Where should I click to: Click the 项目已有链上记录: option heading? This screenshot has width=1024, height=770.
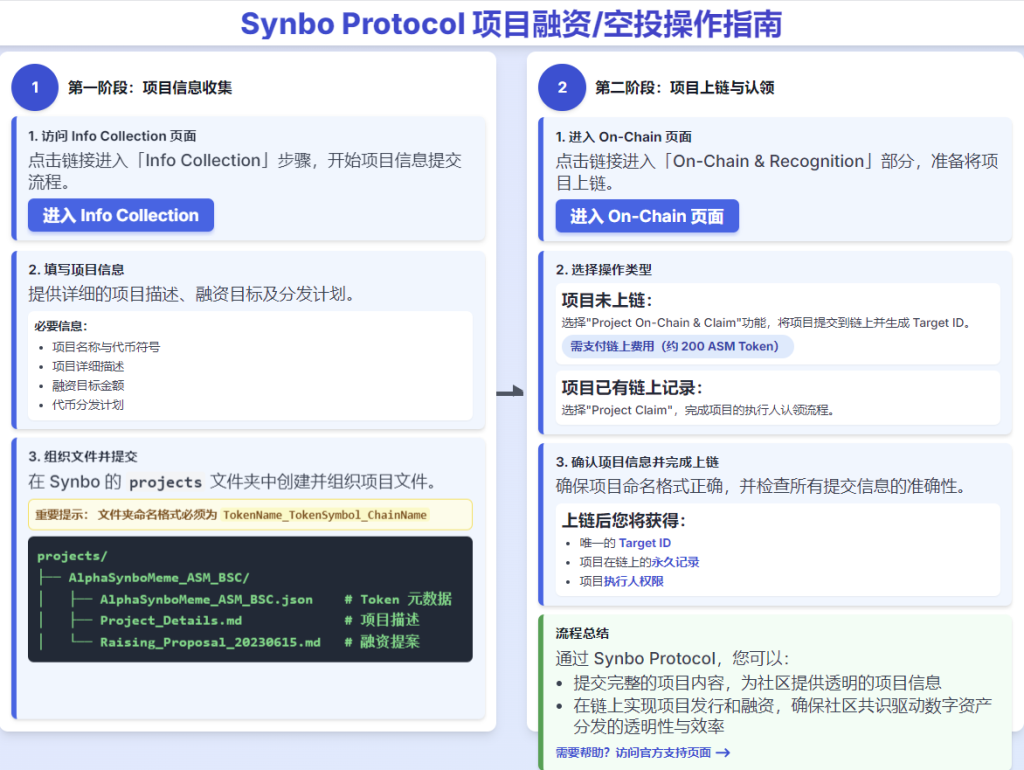632,388
